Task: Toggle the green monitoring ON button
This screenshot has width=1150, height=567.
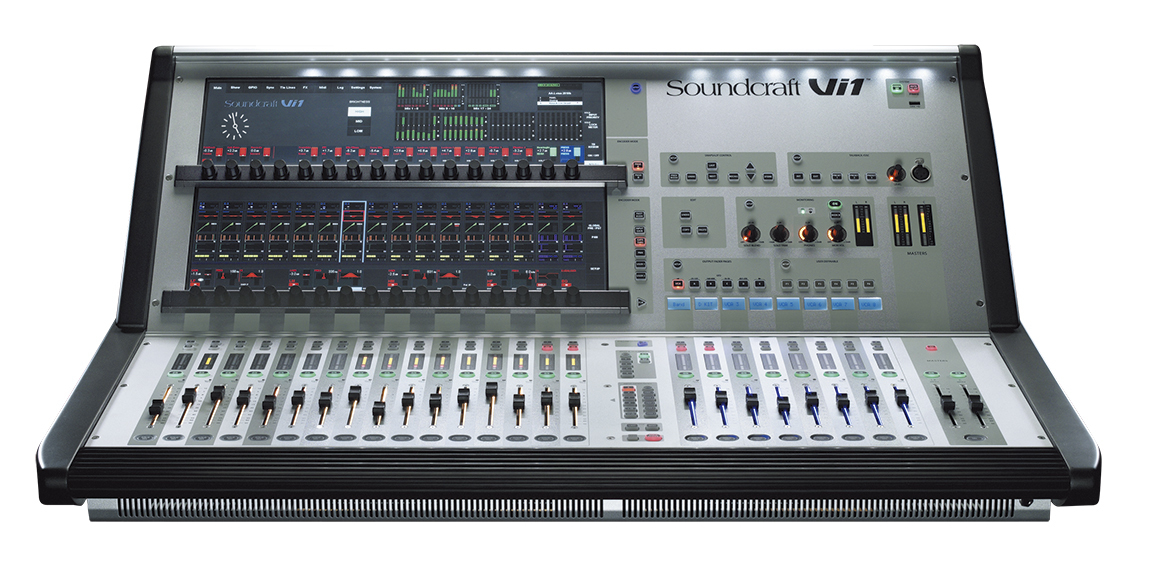Action: pyautogui.click(x=834, y=204)
